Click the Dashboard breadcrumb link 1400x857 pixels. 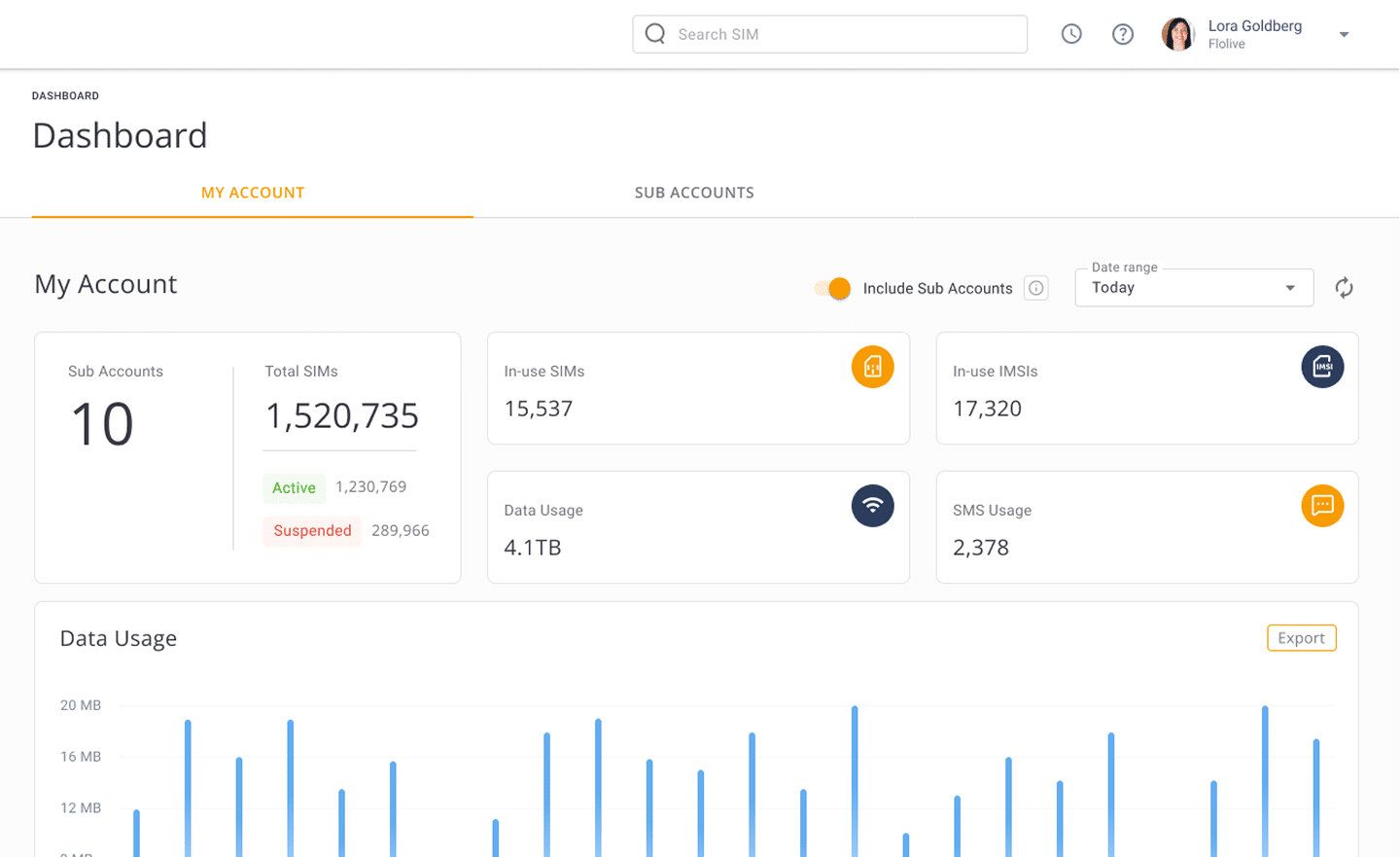coord(65,96)
